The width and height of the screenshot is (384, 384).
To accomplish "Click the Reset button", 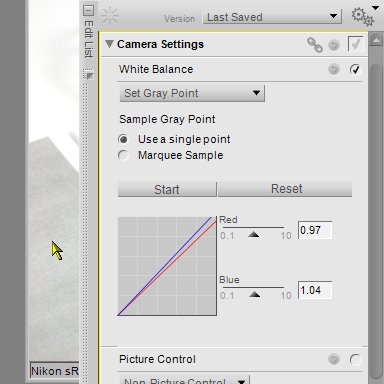I will point(285,189).
